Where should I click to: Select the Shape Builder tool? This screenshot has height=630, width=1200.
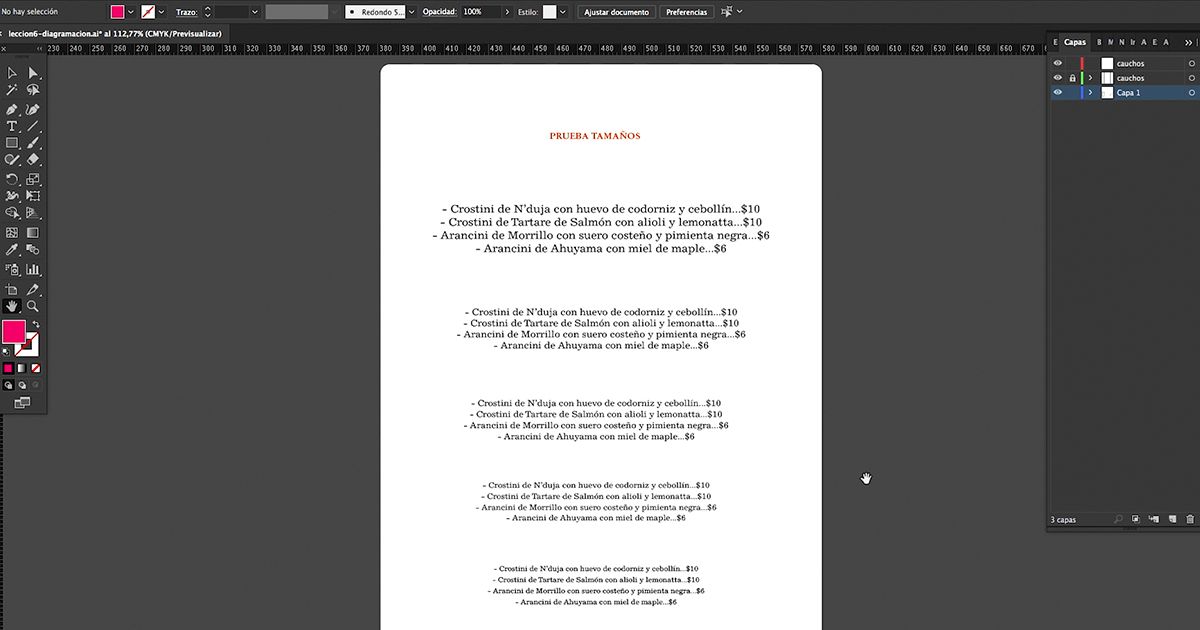(12, 213)
